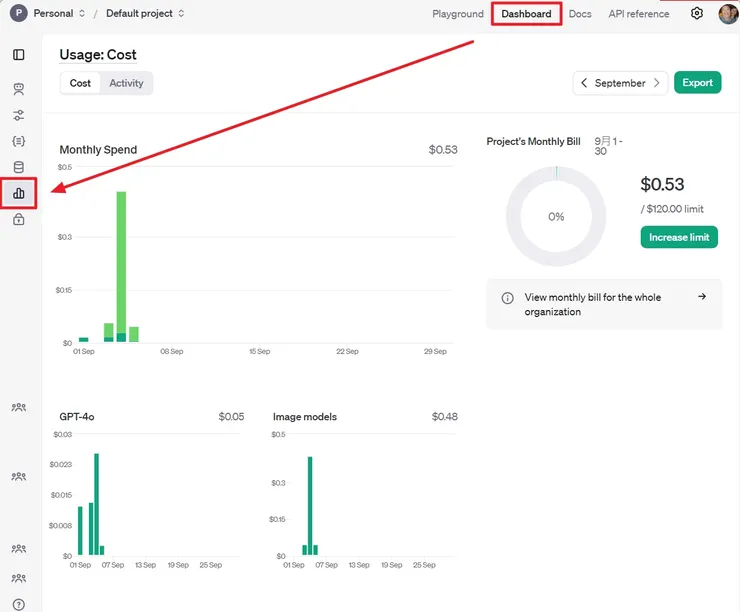The height and width of the screenshot is (612, 740).
Task: Switch to the Activity view
Action: click(126, 83)
